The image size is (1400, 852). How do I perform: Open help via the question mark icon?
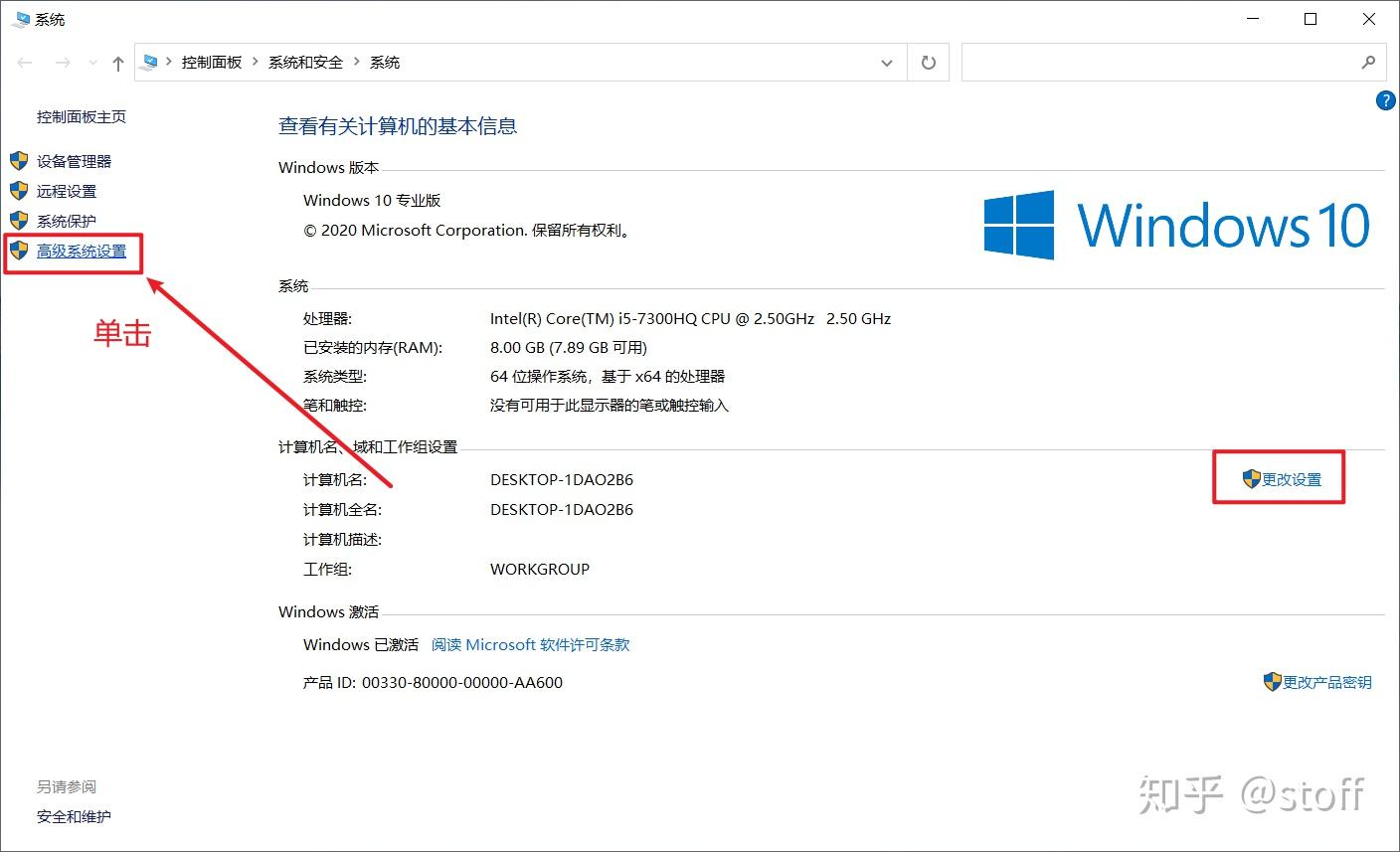click(x=1385, y=99)
